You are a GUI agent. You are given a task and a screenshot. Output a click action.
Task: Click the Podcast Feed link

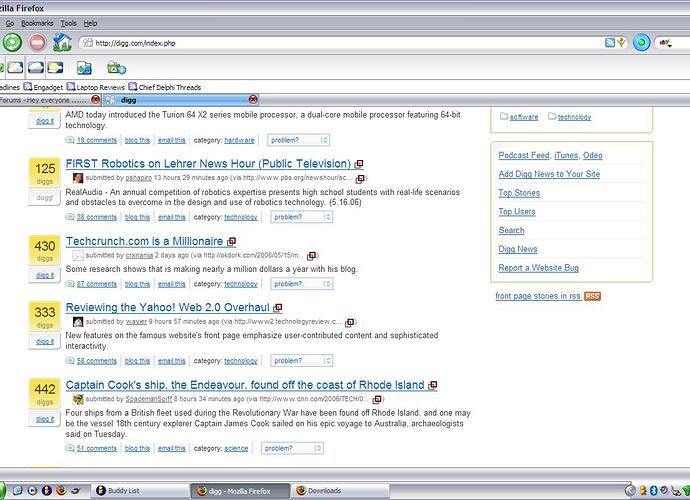pos(524,155)
